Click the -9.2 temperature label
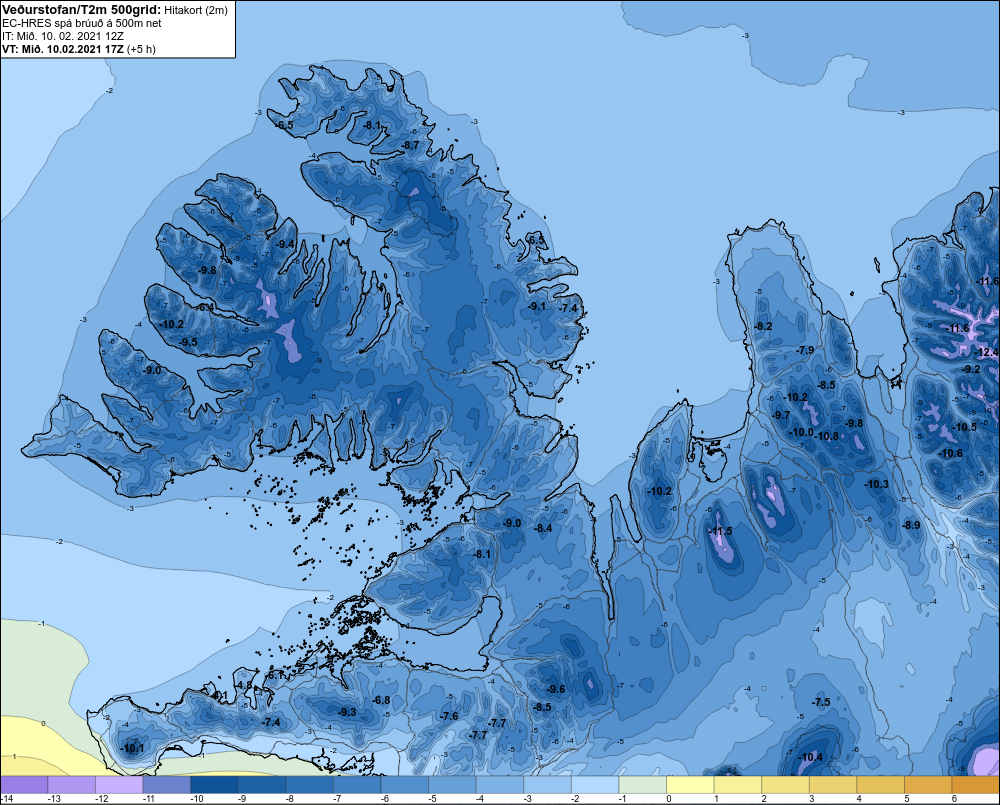 [x=971, y=369]
